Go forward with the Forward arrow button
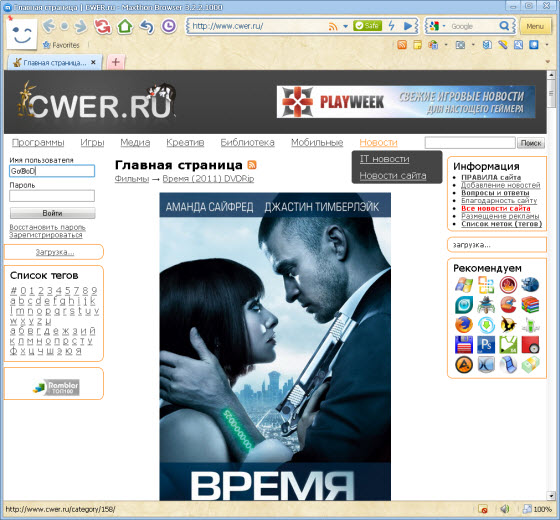Image resolution: width=560 pixels, height=520 pixels. pos(81,26)
